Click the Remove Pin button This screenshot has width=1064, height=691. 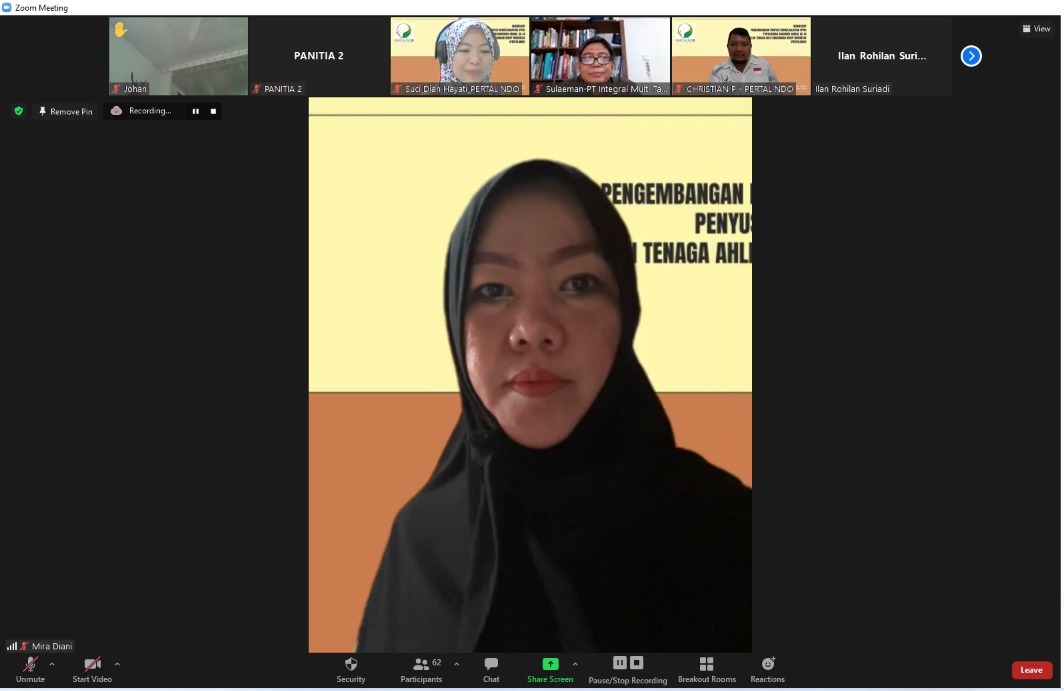pyautogui.click(x=65, y=111)
